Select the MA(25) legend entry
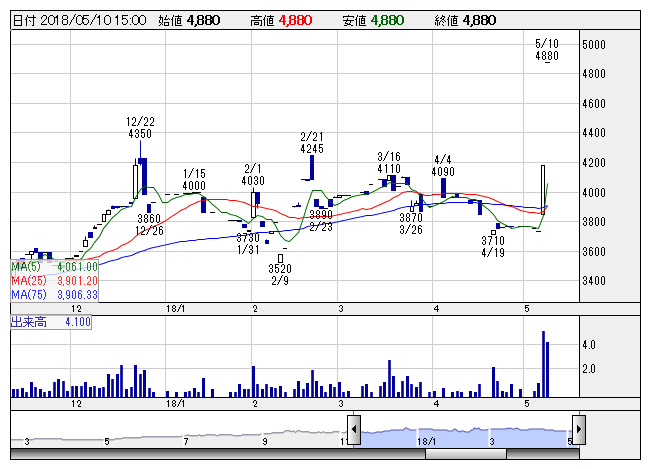This screenshot has width=652, height=469. point(54,281)
